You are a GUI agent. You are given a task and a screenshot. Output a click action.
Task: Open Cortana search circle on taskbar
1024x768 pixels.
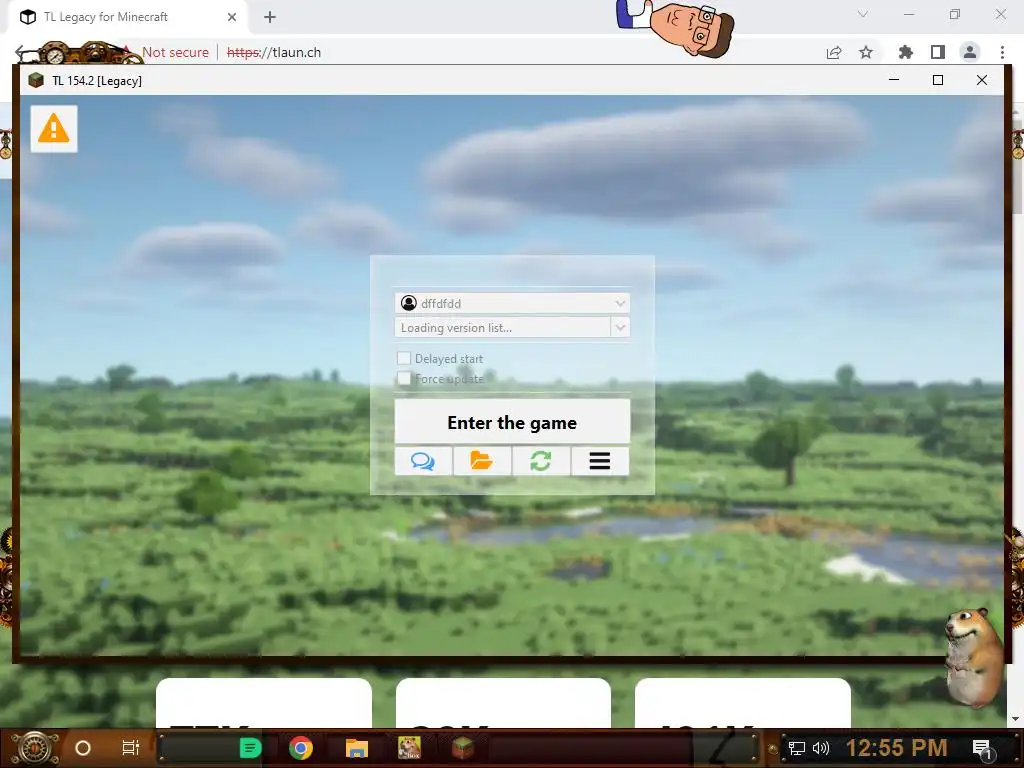83,748
